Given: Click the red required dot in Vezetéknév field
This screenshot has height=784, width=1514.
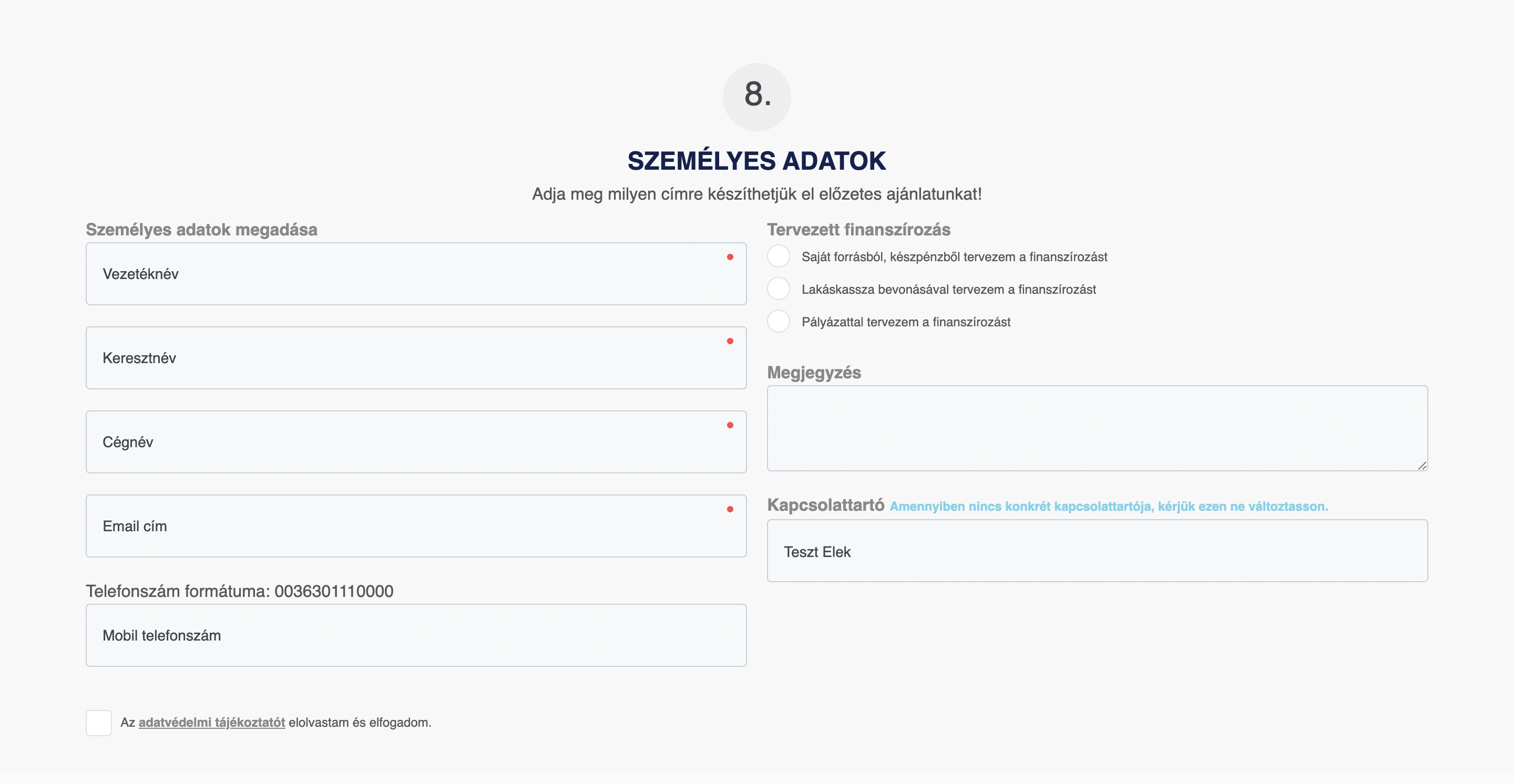Looking at the screenshot, I should coord(730,257).
